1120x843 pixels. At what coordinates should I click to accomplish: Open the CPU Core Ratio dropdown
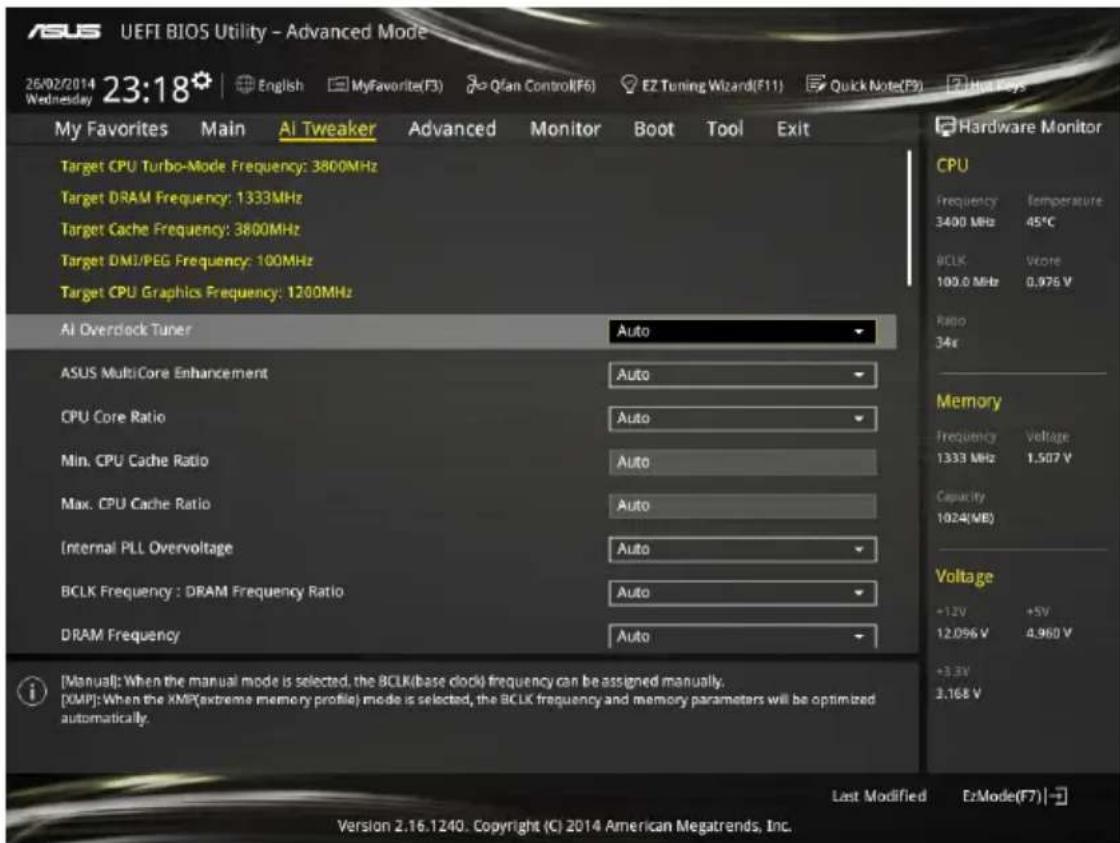click(x=742, y=418)
